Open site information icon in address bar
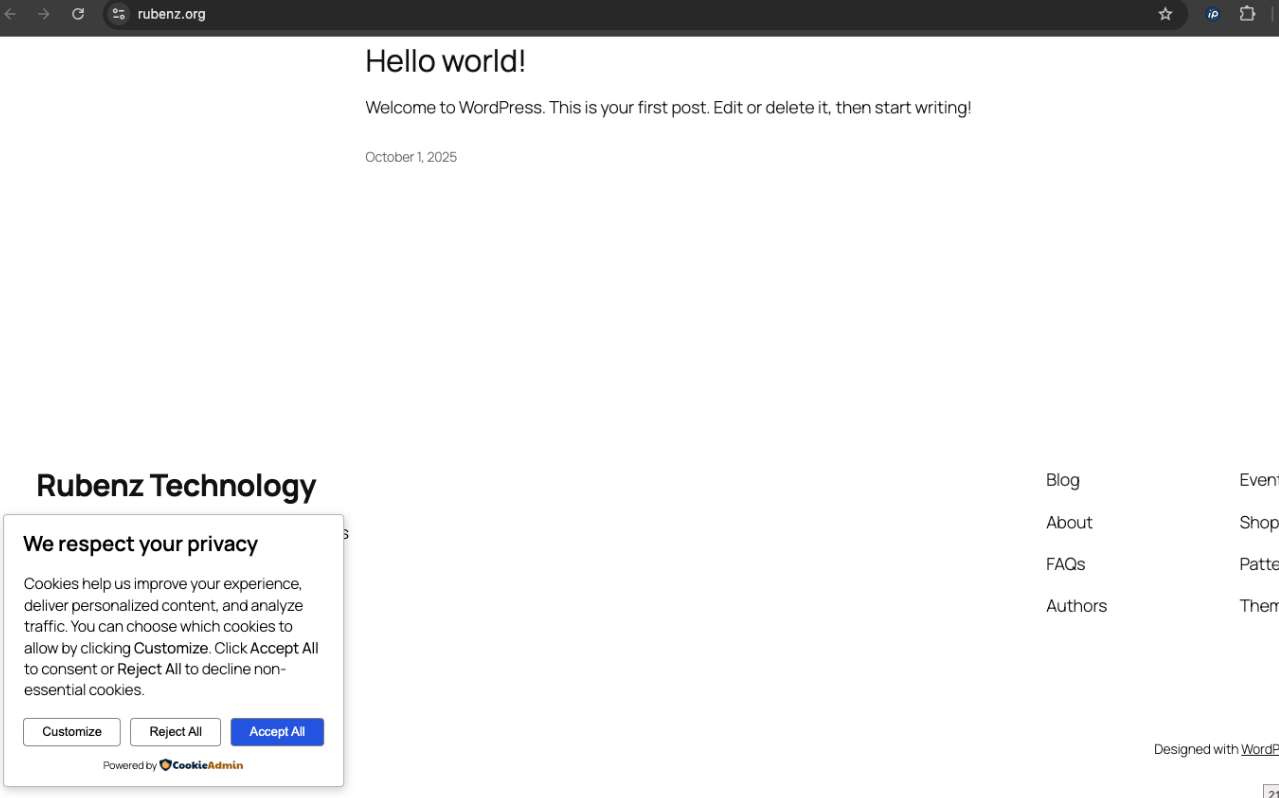Screen dimensions: 1279x798 click(119, 14)
